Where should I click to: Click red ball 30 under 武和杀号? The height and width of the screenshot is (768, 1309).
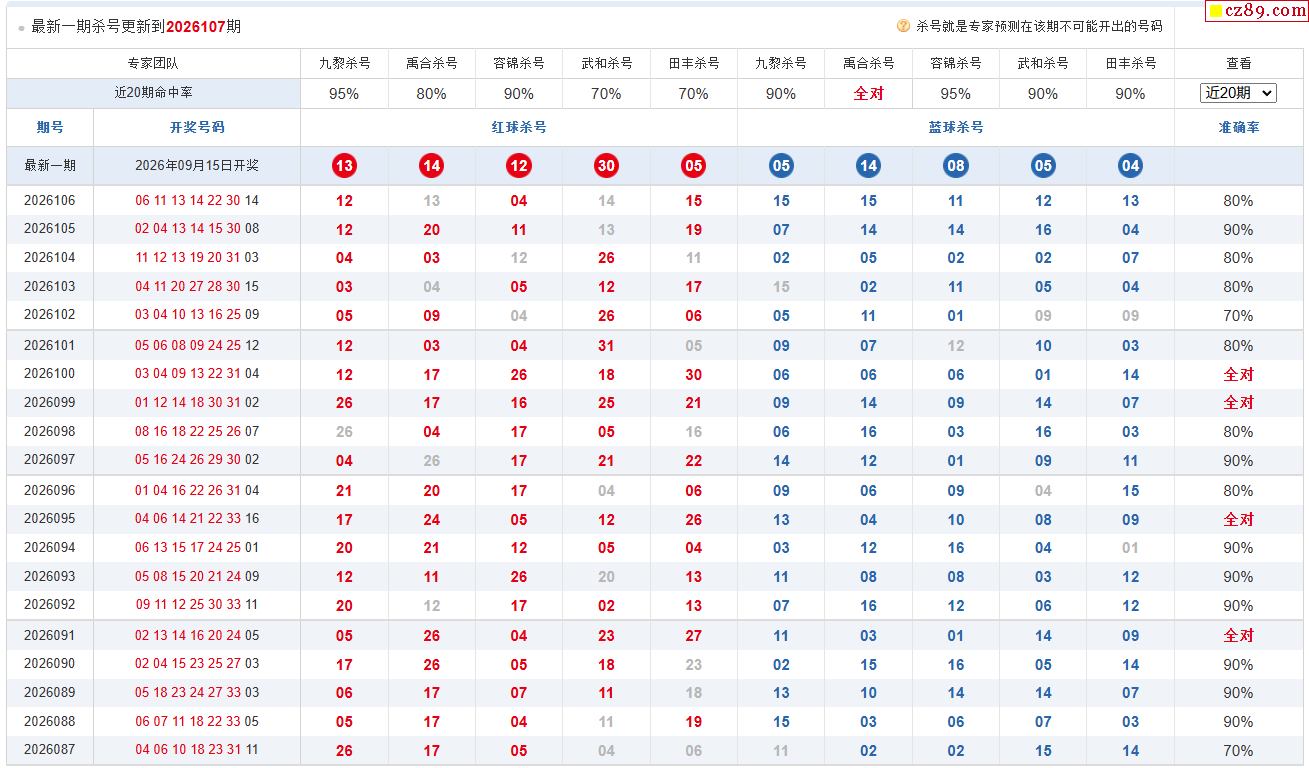pos(606,166)
